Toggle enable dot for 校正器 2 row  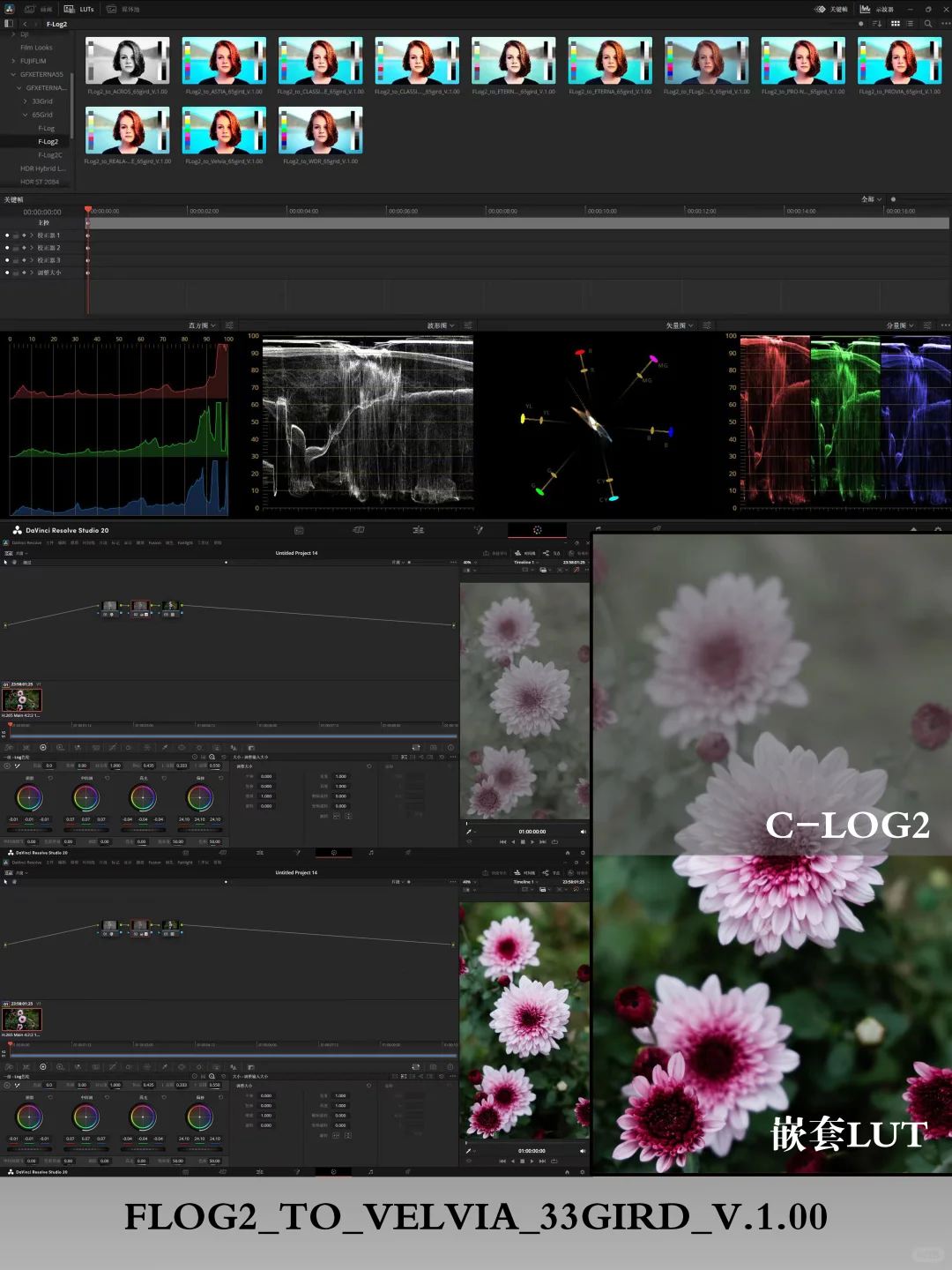pos(7,248)
